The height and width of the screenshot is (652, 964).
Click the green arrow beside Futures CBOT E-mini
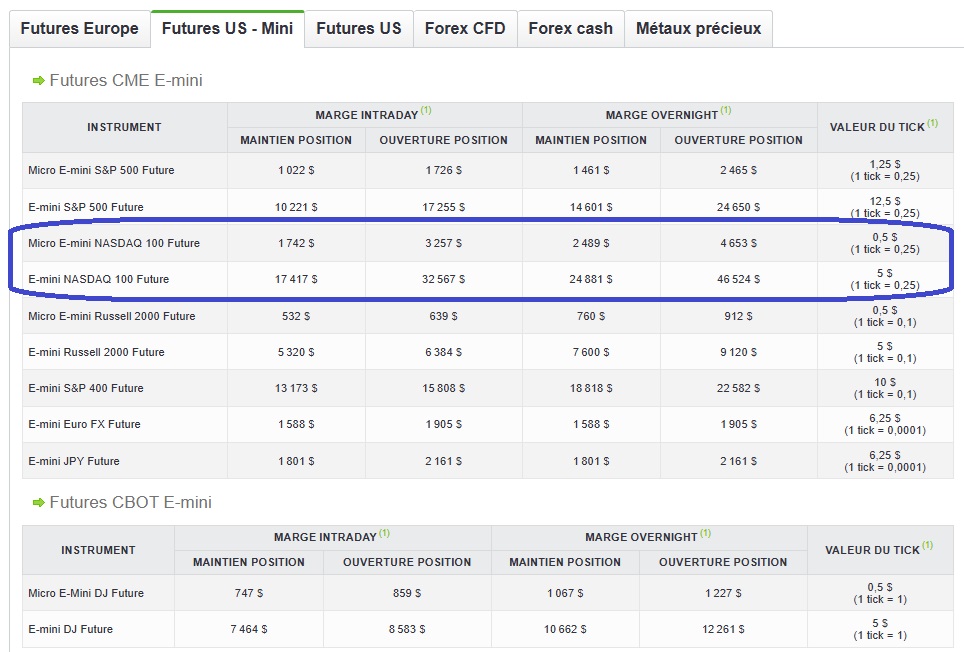coord(38,503)
